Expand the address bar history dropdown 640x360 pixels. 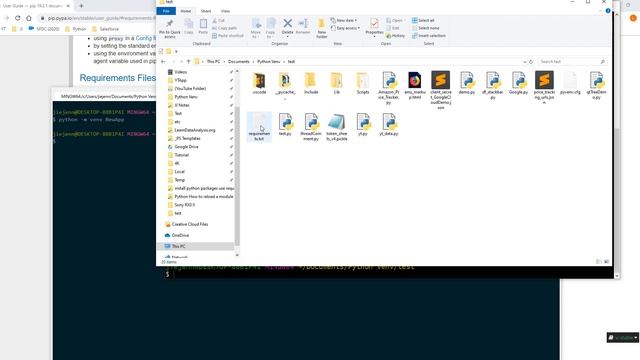pyautogui.click(x=524, y=62)
